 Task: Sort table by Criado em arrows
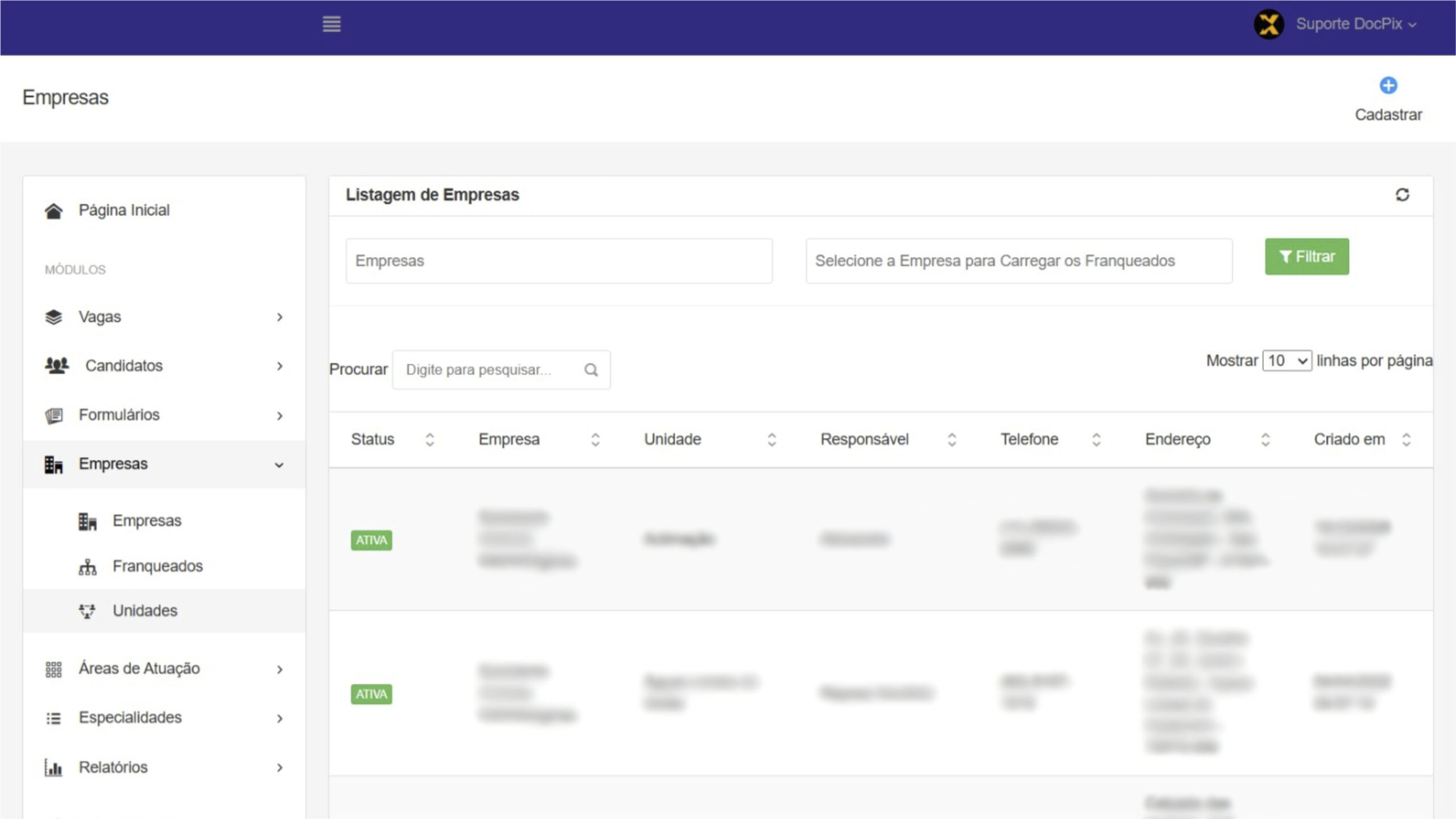click(x=1406, y=440)
